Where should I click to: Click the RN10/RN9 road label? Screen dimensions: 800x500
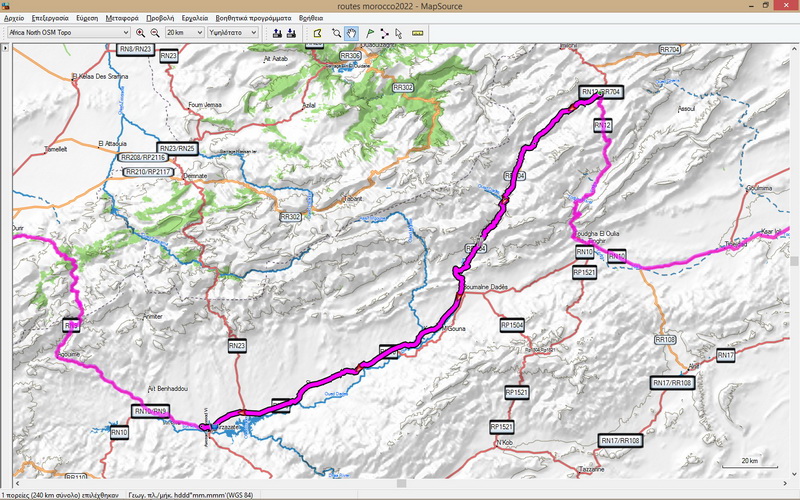[150, 411]
